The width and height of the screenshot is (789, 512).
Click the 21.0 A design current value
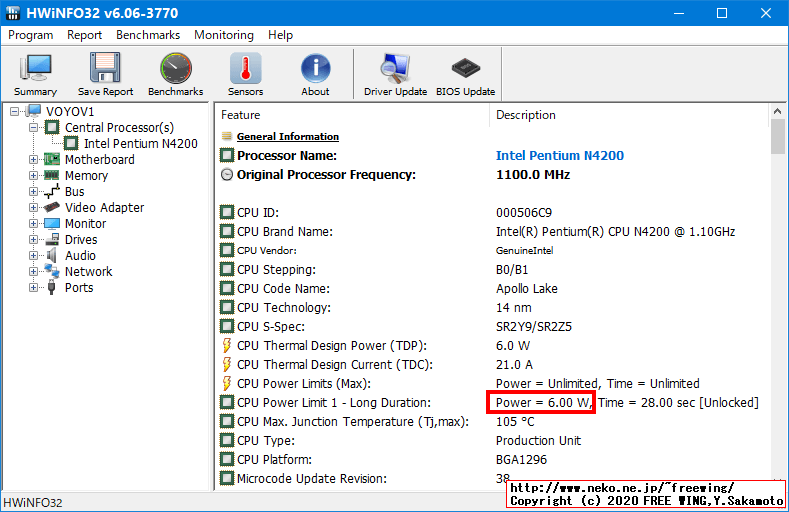coord(514,365)
